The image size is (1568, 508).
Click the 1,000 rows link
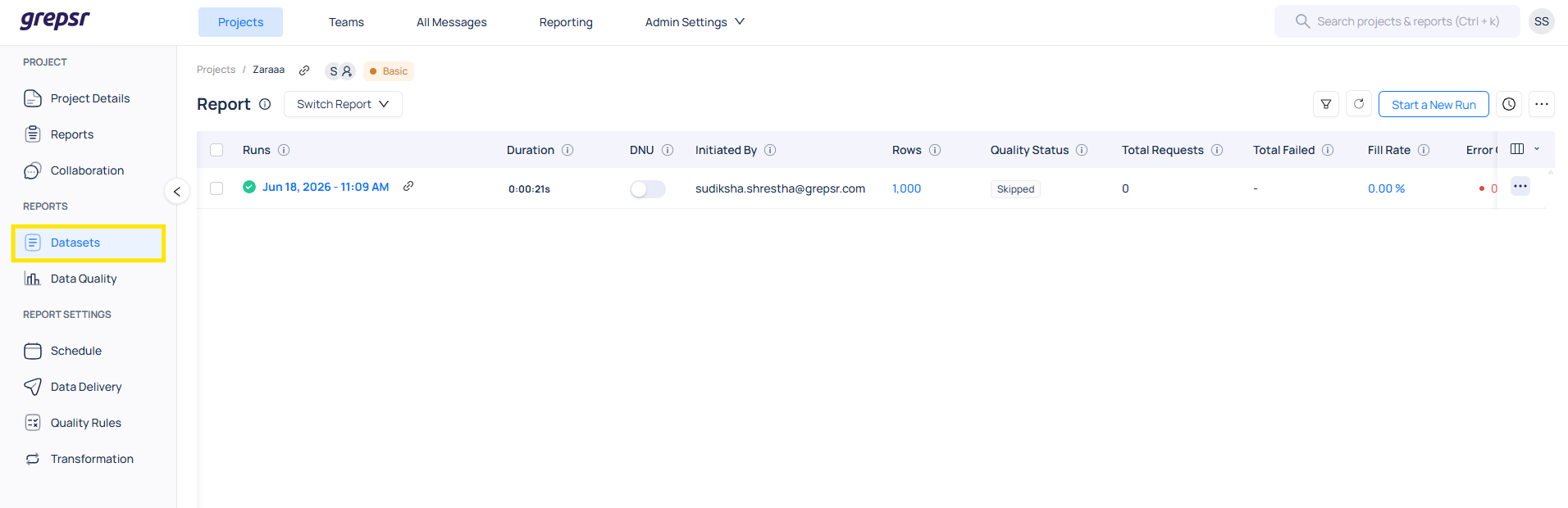click(x=906, y=188)
